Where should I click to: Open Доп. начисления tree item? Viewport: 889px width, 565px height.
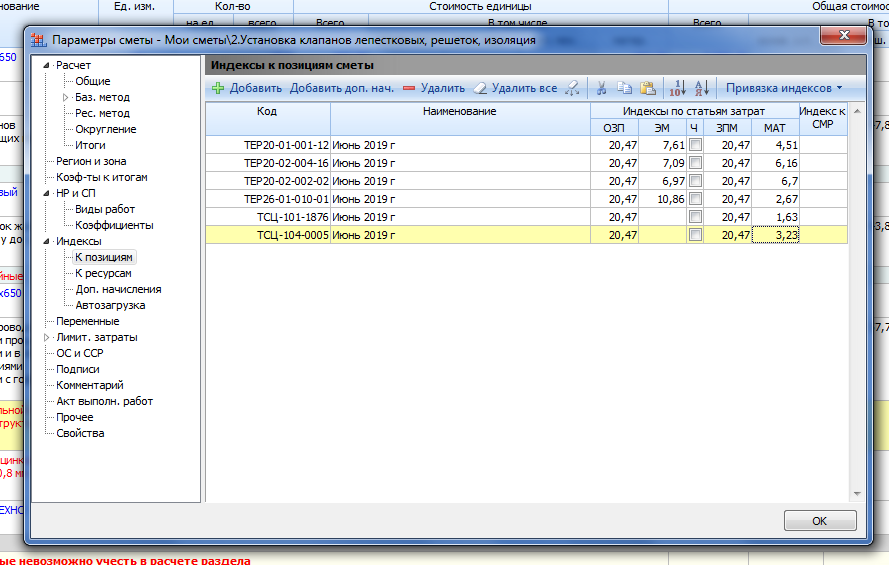118,289
